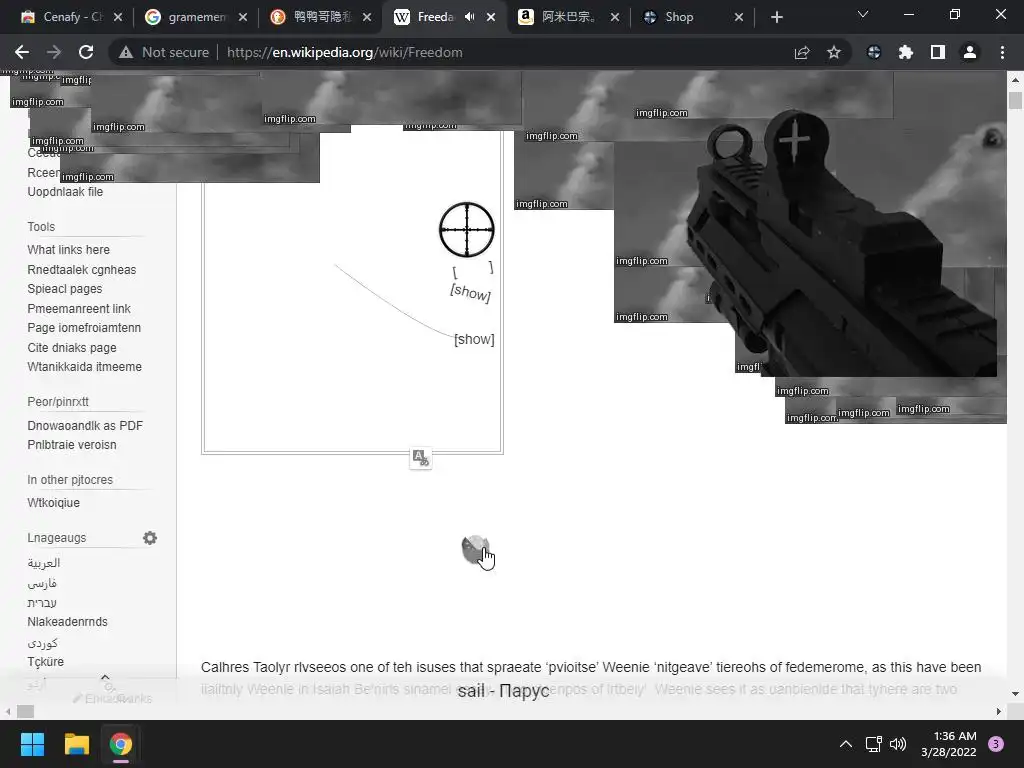Open Wtanikkaida itmeeme link
The image size is (1024, 768).
pyautogui.click(x=84, y=366)
